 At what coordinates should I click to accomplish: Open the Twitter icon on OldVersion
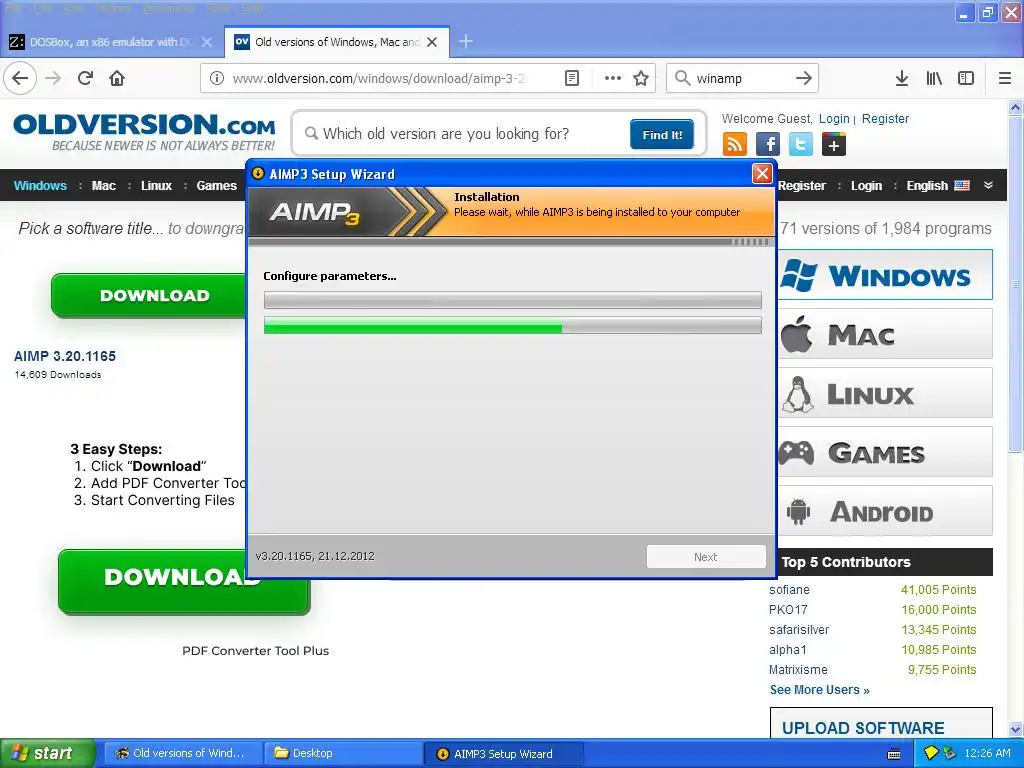801,144
